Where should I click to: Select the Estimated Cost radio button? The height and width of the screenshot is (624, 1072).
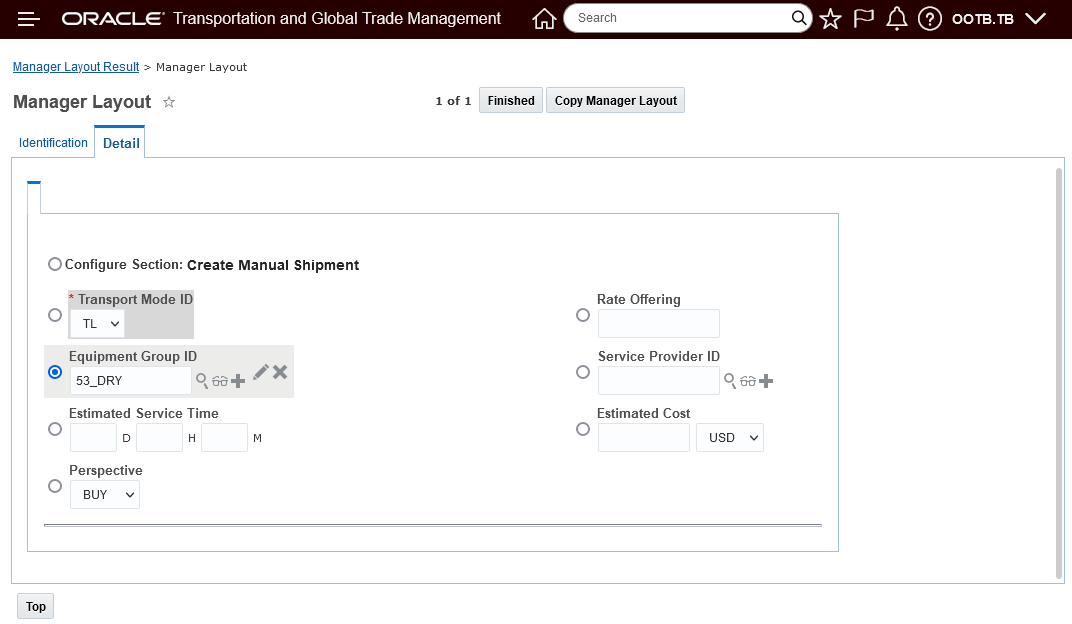click(583, 429)
